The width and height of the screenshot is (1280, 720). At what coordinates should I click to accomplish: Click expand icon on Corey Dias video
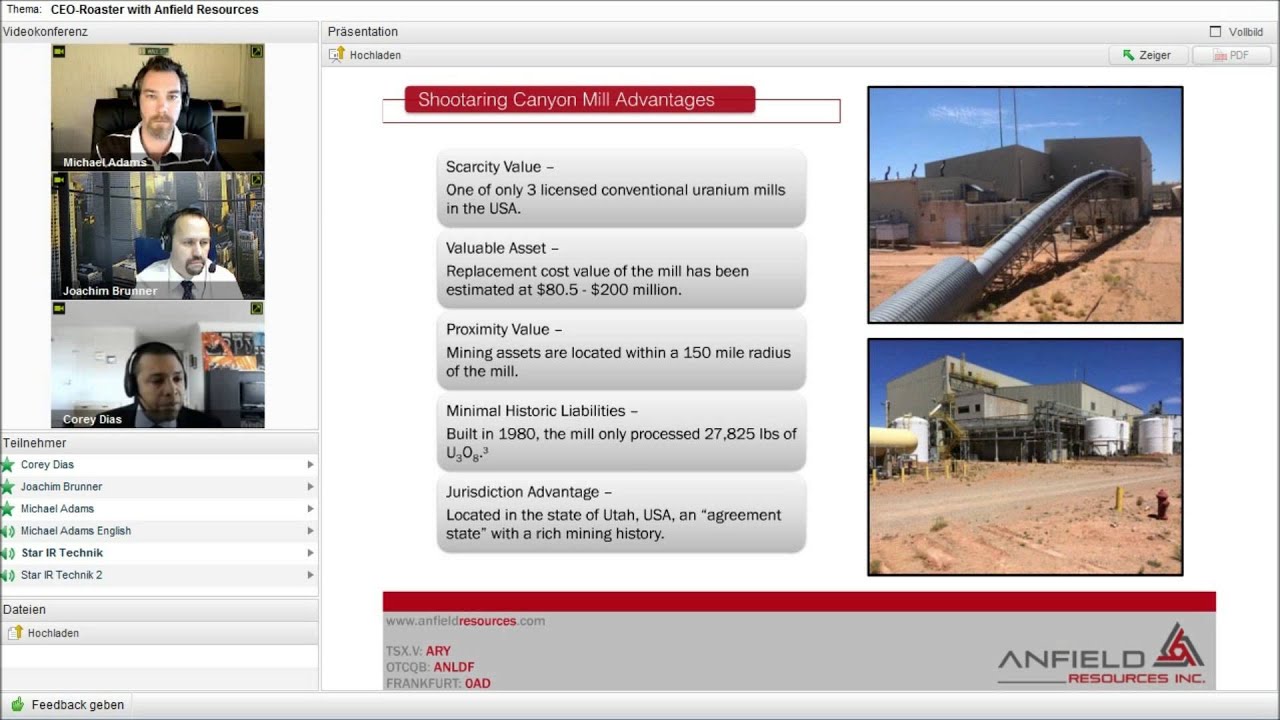coord(257,309)
